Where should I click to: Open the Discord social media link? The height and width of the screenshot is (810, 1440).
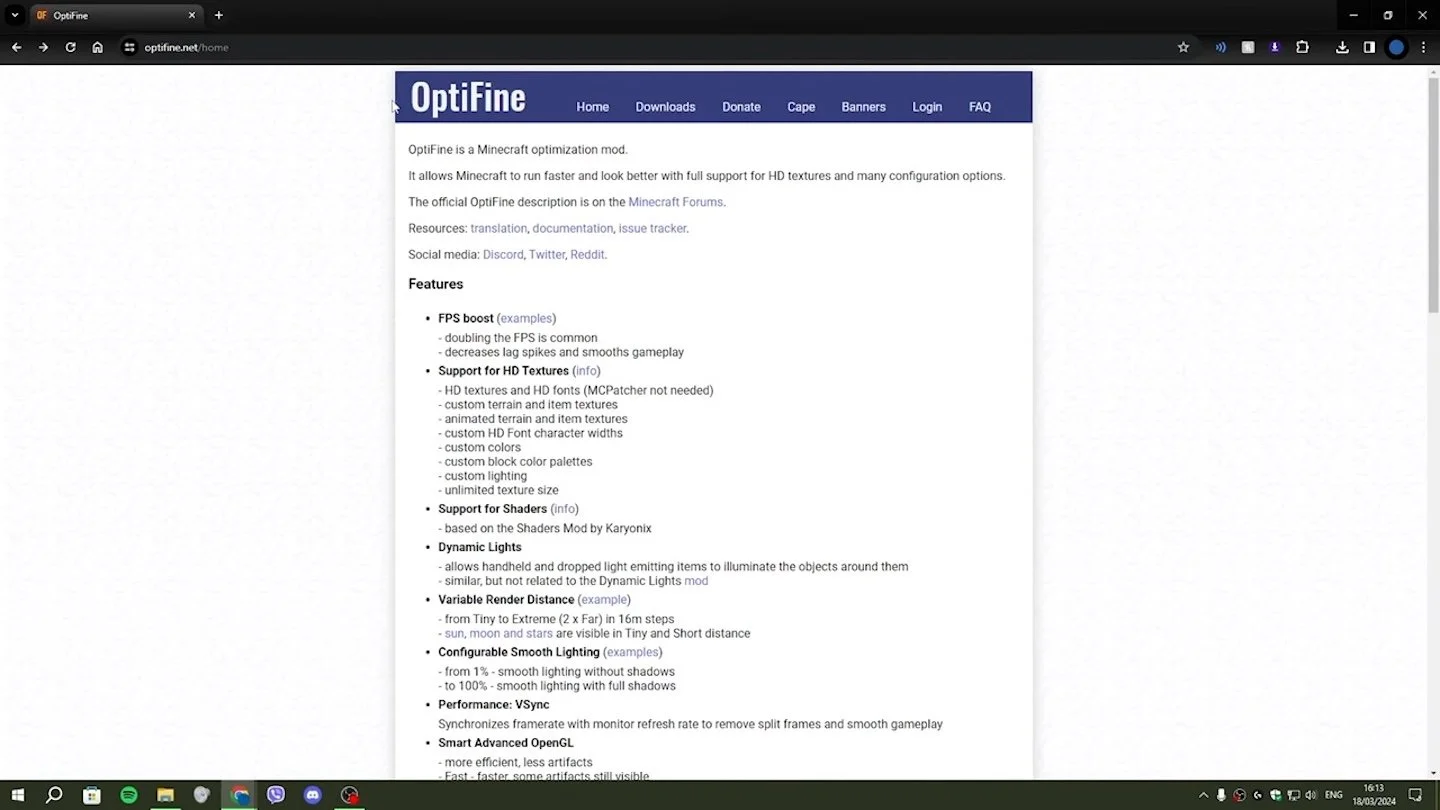[503, 255]
